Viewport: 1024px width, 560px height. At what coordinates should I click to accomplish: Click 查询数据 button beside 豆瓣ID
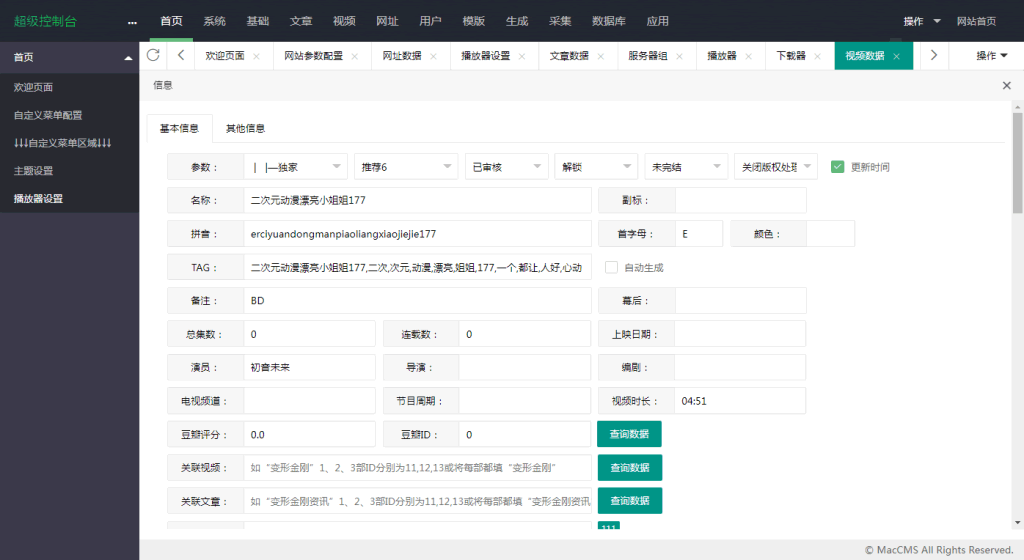tap(629, 435)
